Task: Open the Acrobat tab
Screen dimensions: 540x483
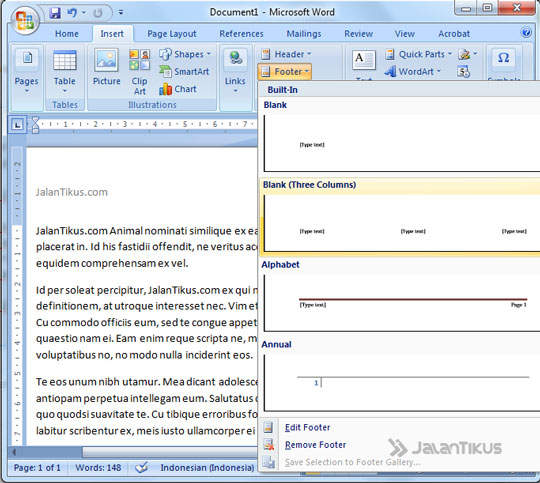Action: [454, 34]
